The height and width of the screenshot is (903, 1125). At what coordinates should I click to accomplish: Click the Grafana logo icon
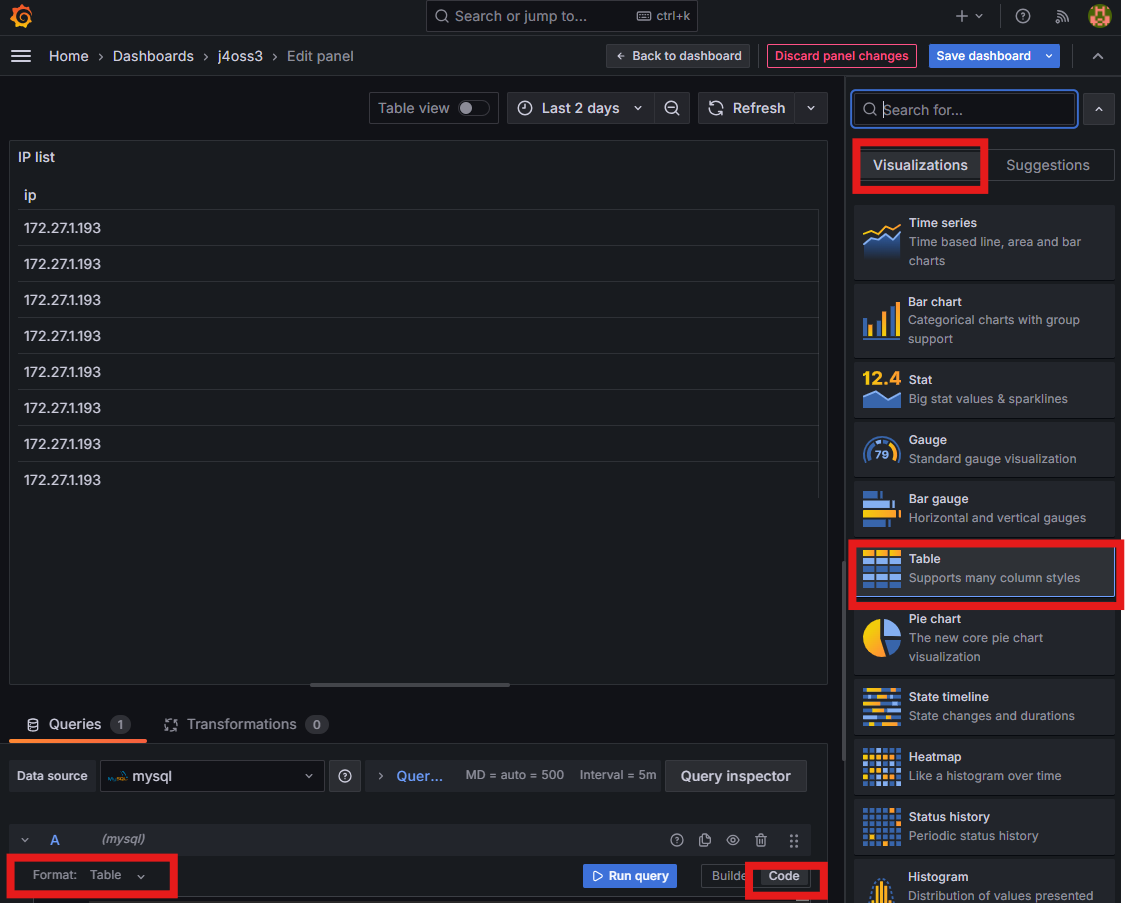(21, 16)
